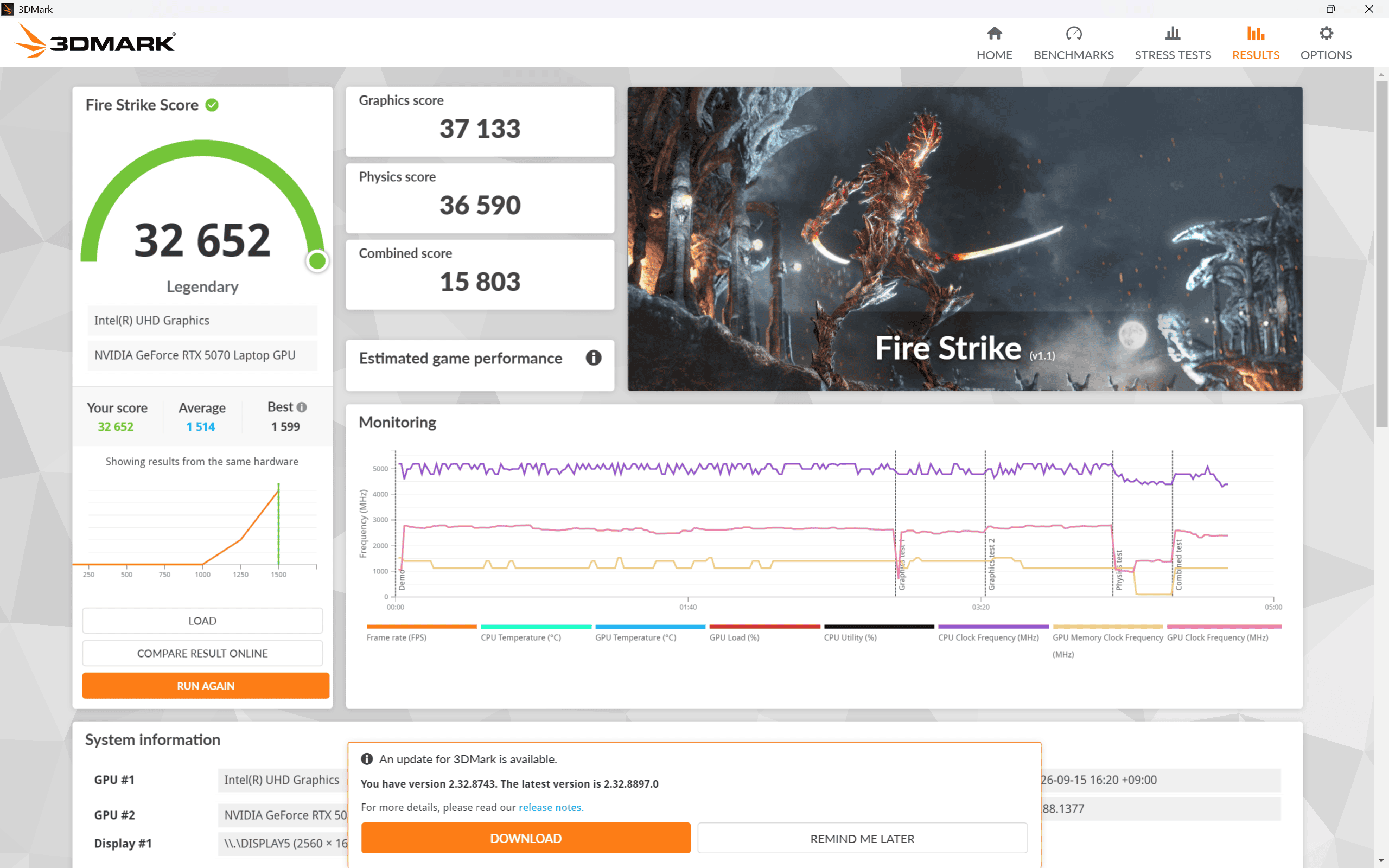Click the 3DMark title bar app icon
This screenshot has height=868, width=1389.
(x=8, y=9)
